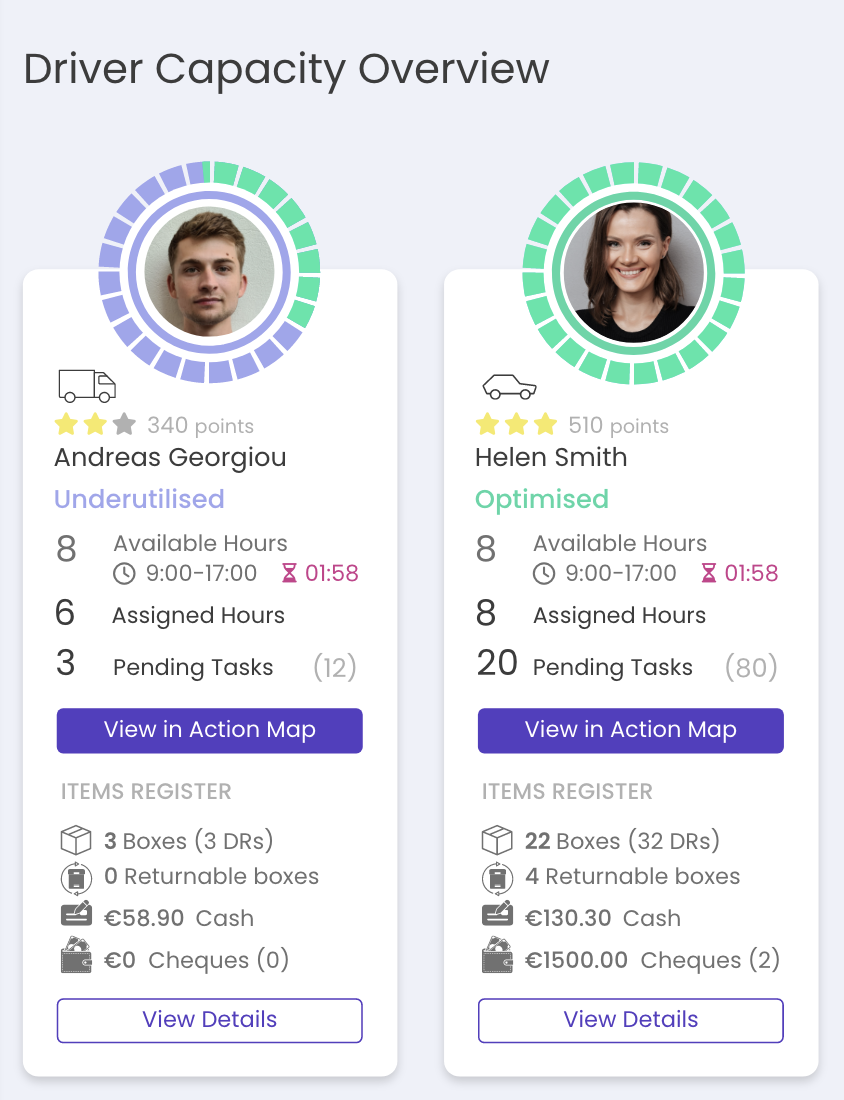
Task: Click the wallet cheques icon beside €1500.00
Action: (497, 955)
